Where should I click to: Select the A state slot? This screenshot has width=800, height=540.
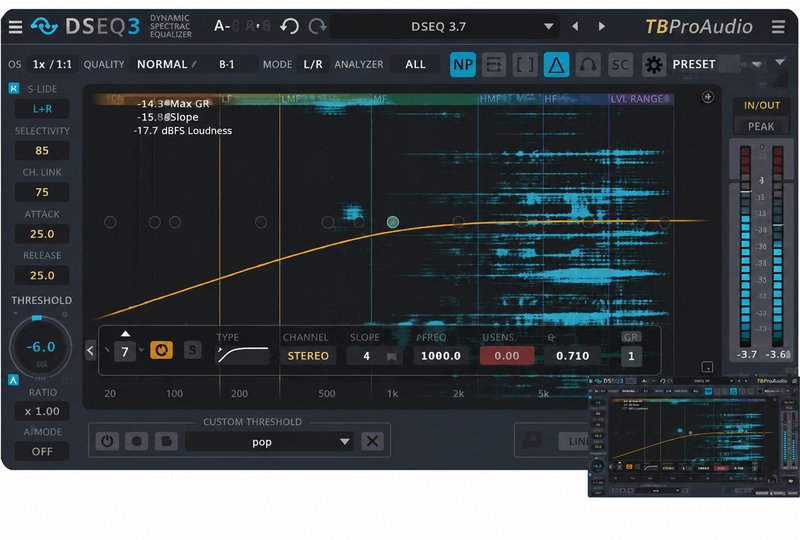(x=222, y=26)
